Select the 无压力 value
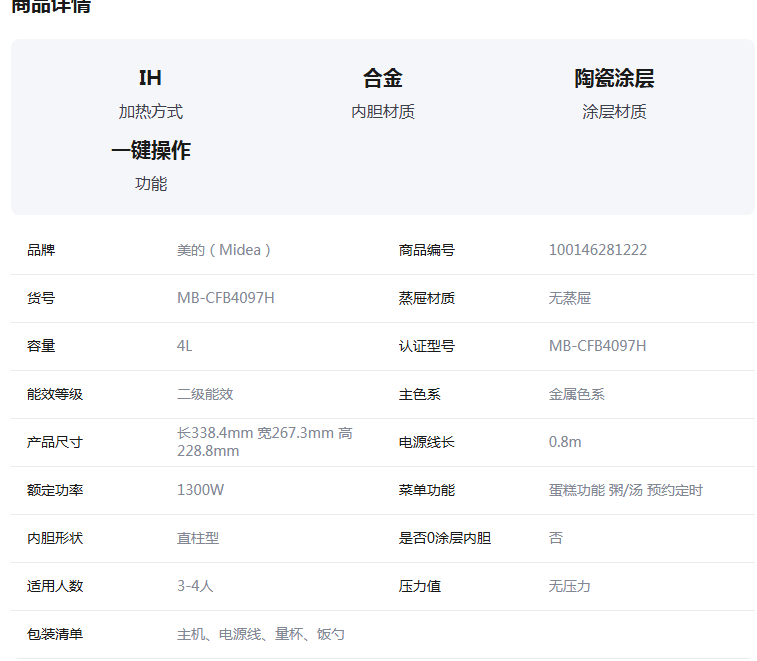Viewport: 757px width, 661px height. (x=570, y=586)
